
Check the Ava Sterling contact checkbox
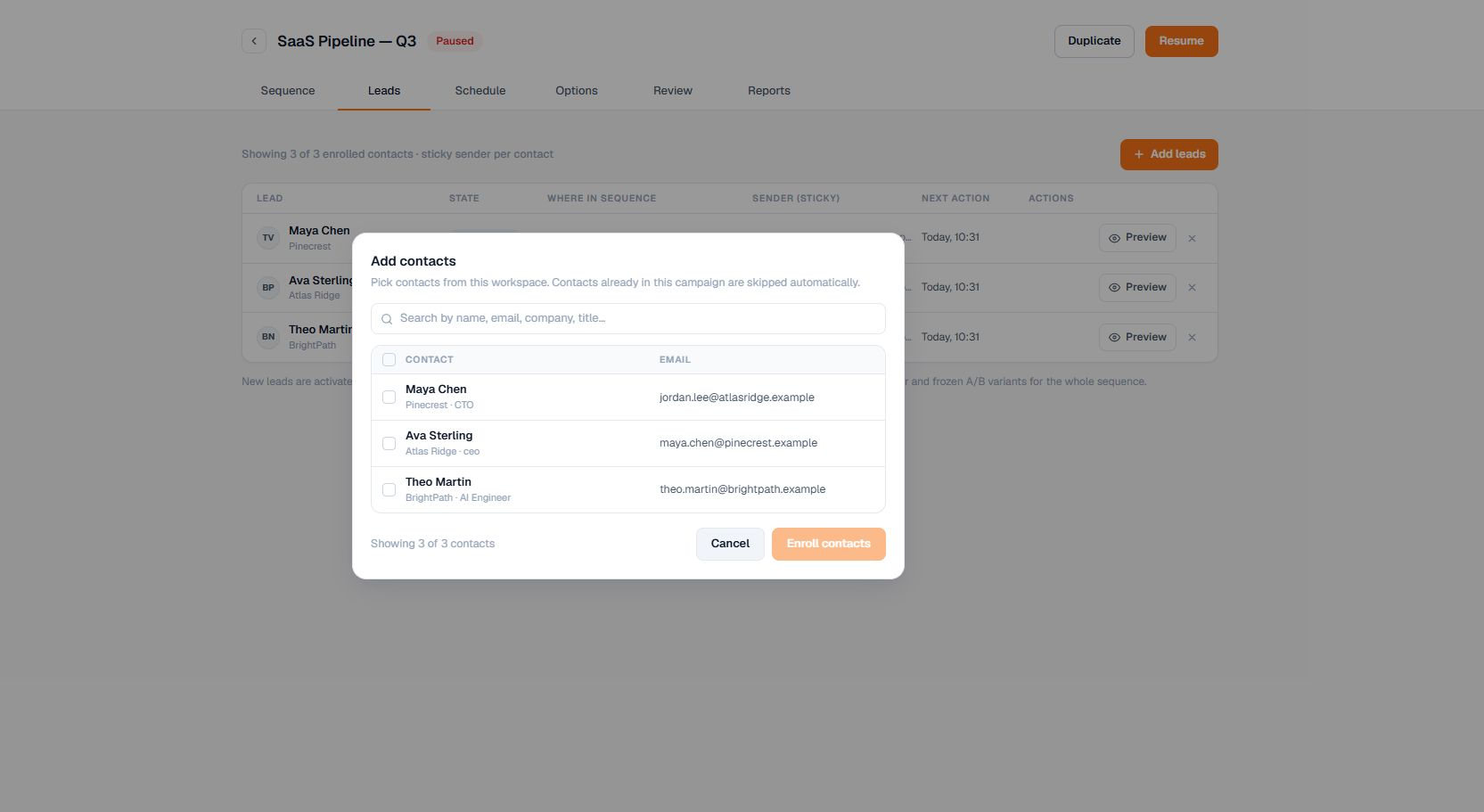(x=389, y=444)
